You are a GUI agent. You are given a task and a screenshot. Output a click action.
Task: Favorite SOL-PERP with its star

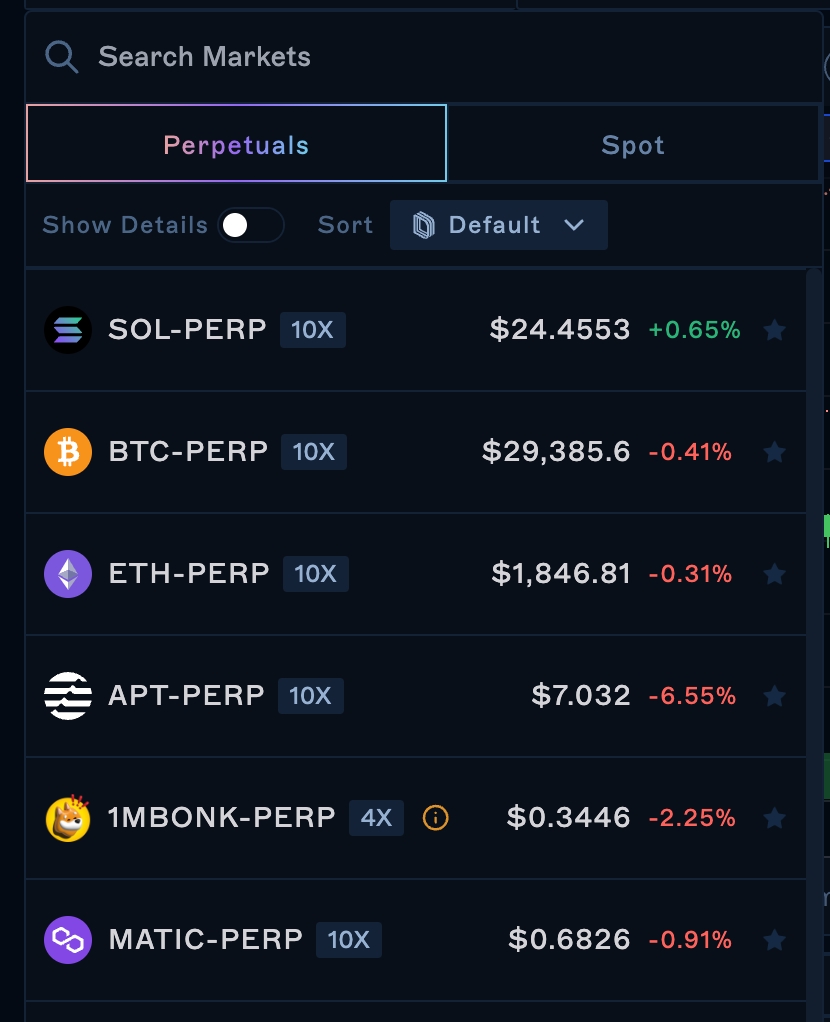click(x=774, y=330)
